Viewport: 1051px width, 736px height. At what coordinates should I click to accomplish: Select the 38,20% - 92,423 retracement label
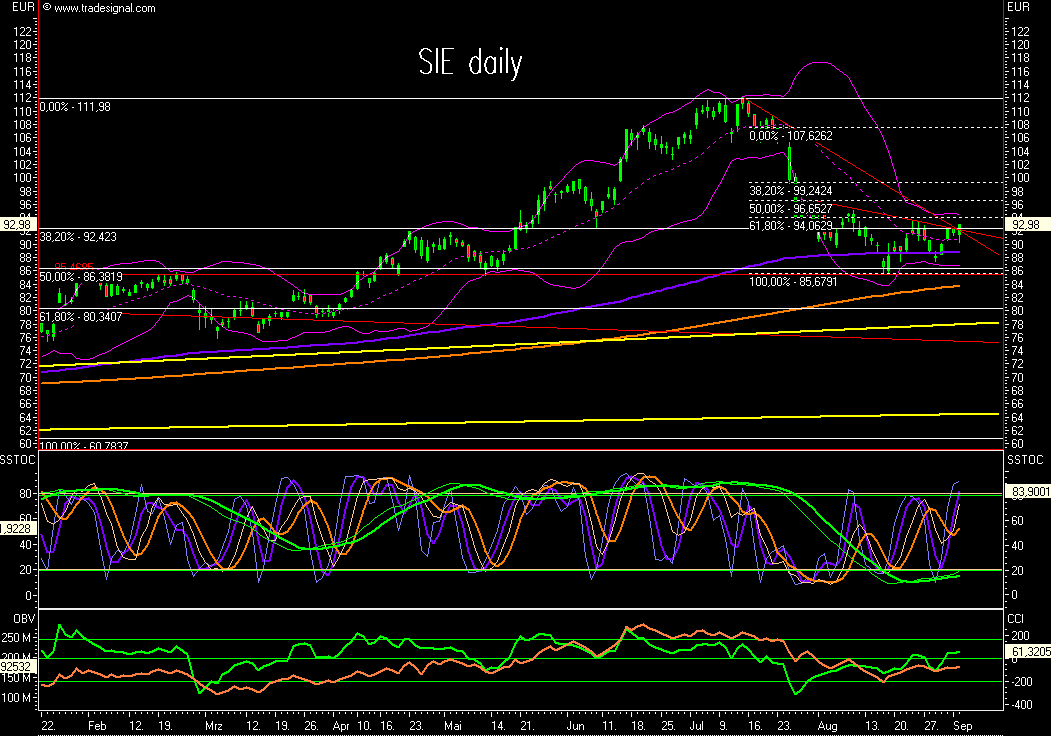(x=82, y=237)
